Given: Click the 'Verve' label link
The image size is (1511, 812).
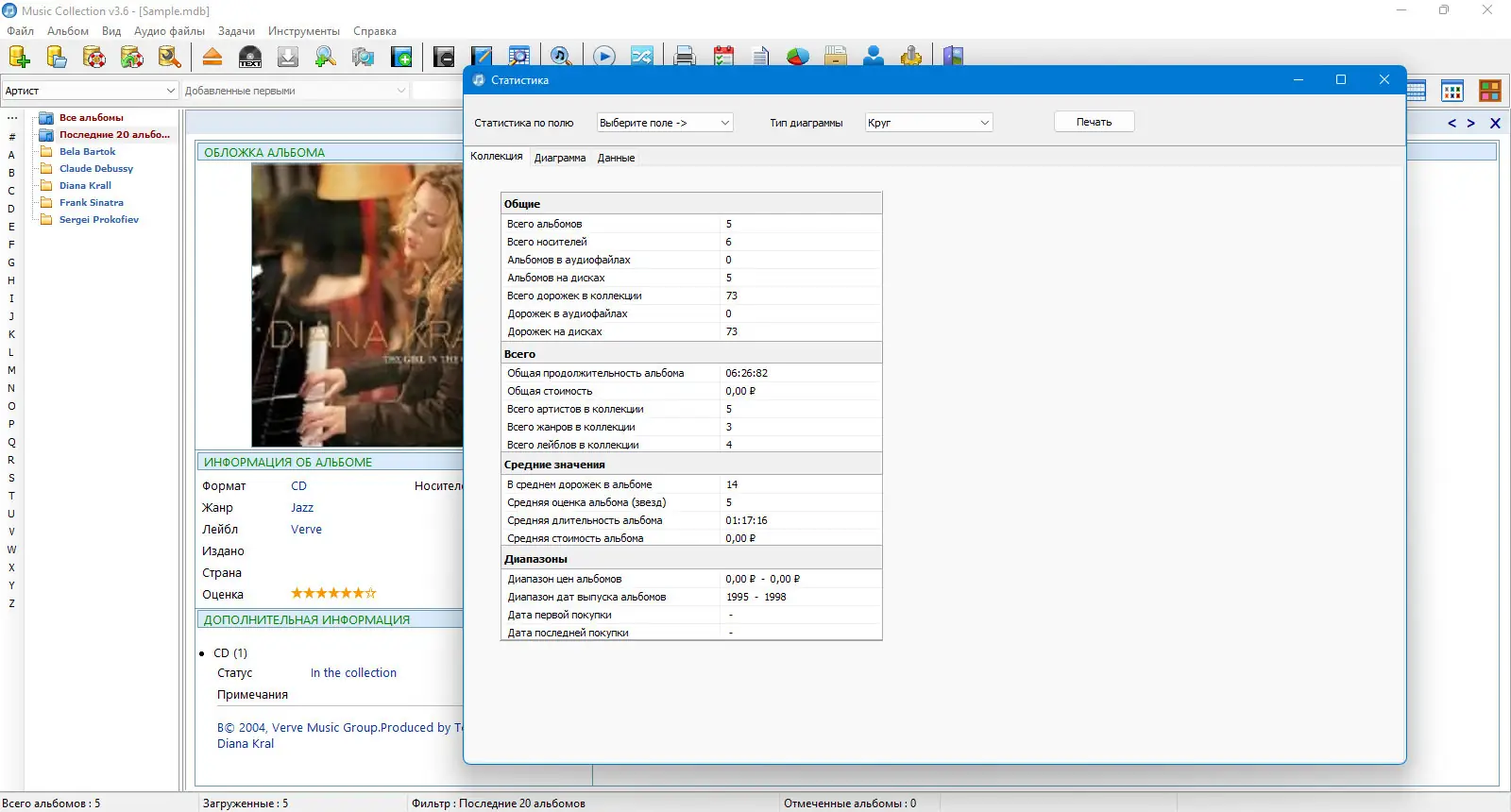Looking at the screenshot, I should click(x=306, y=530).
